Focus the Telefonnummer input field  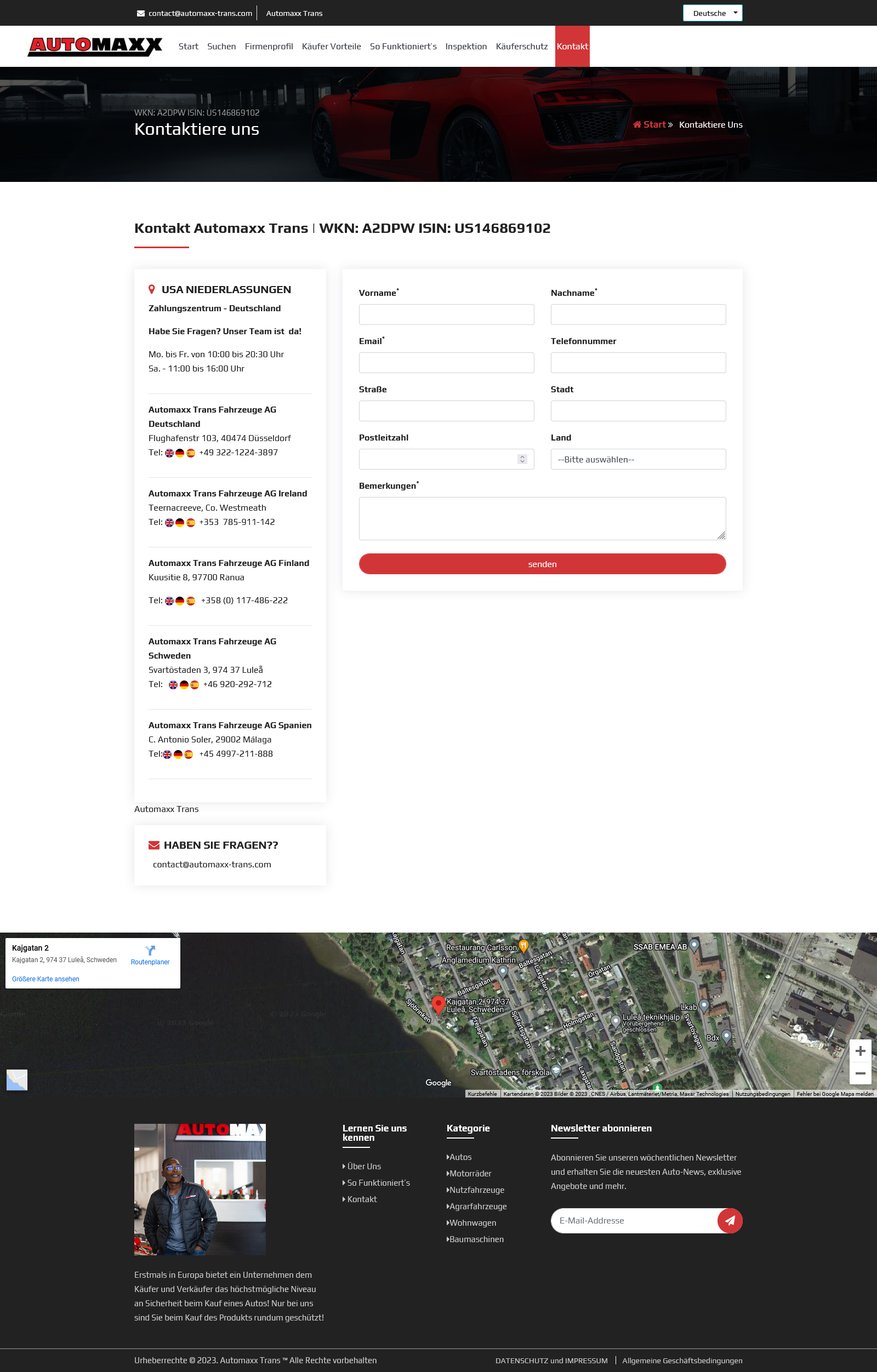[x=638, y=363]
